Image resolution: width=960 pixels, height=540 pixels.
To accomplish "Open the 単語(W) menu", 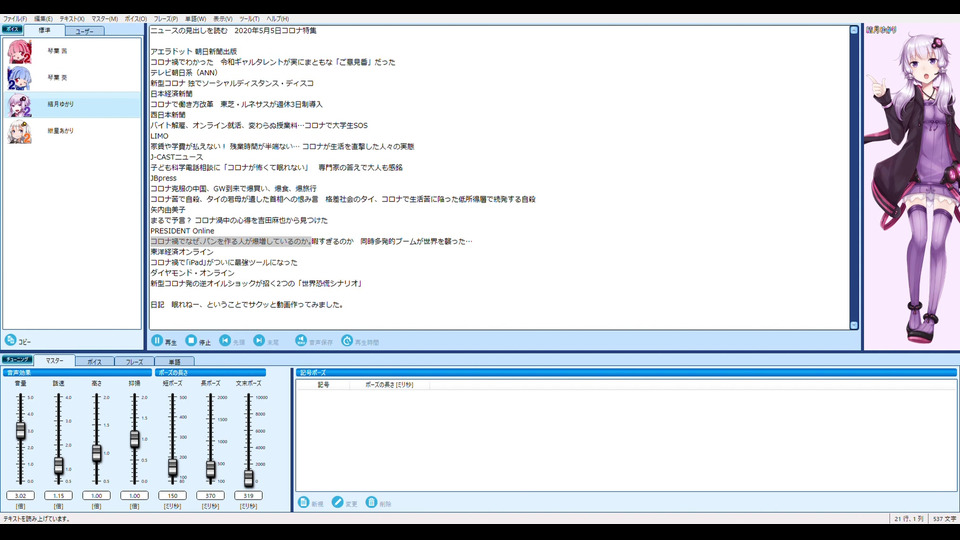I will point(195,19).
